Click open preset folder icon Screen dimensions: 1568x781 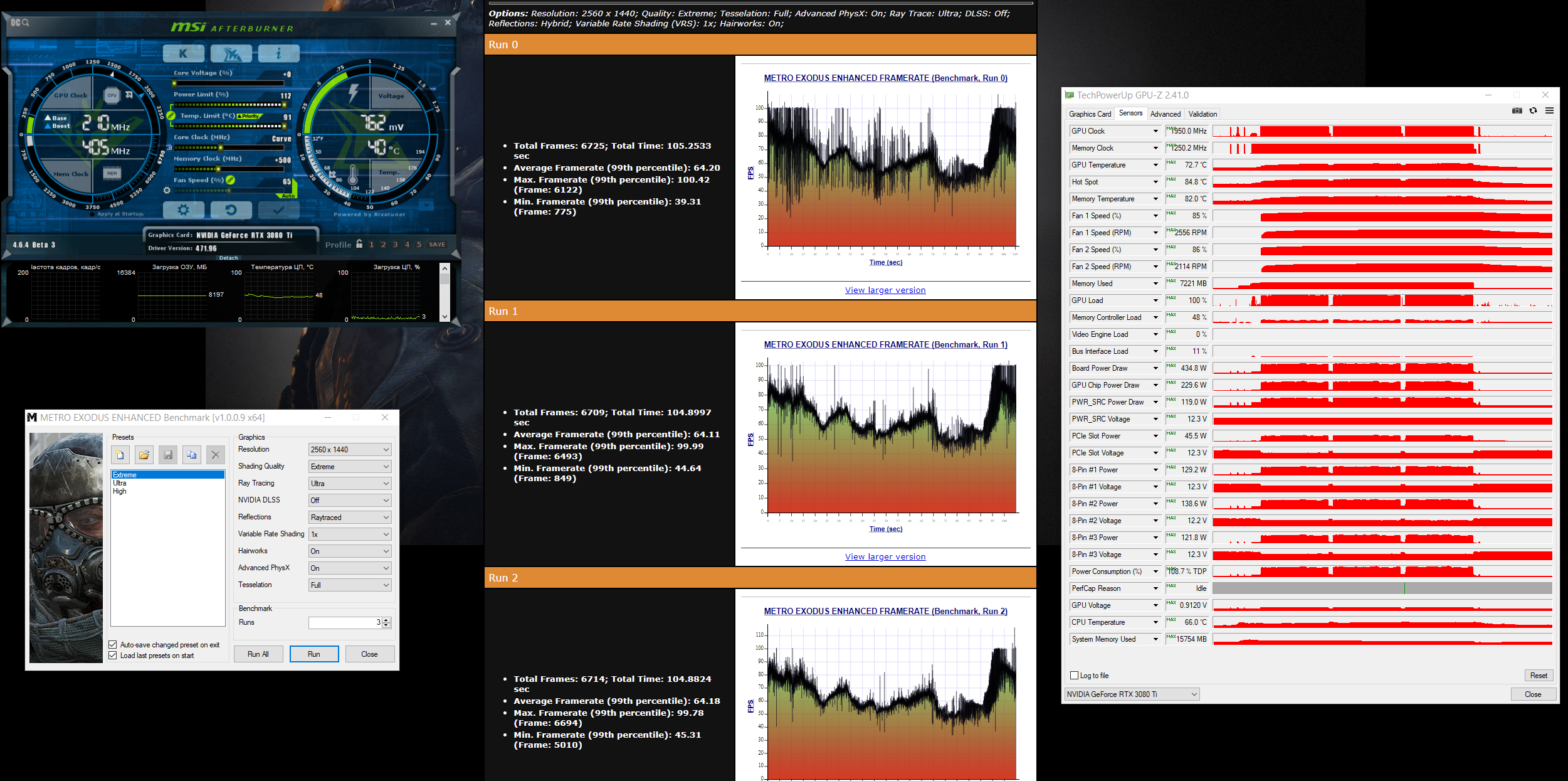(144, 455)
